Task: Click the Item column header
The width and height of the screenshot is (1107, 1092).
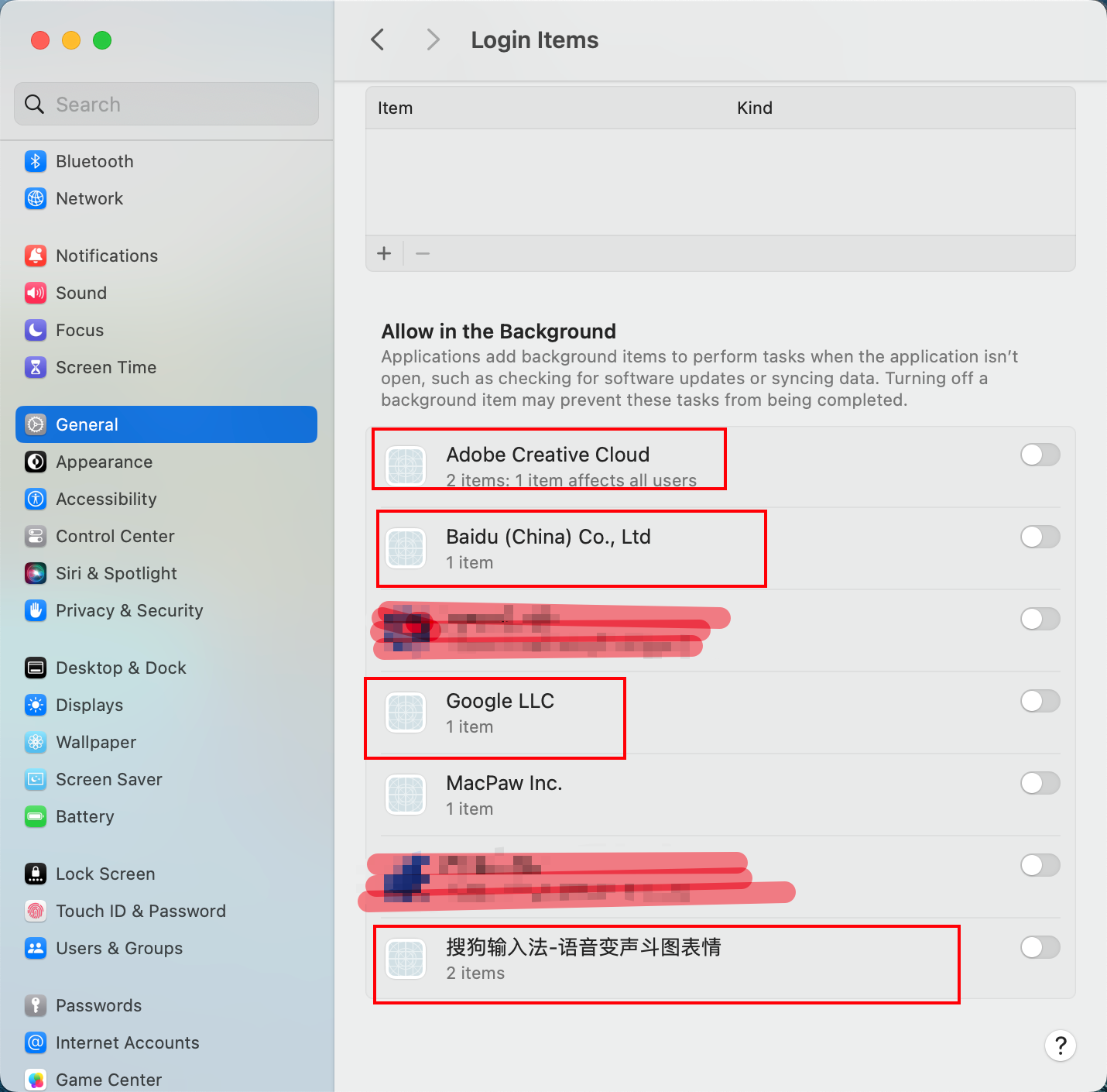Action: click(395, 108)
